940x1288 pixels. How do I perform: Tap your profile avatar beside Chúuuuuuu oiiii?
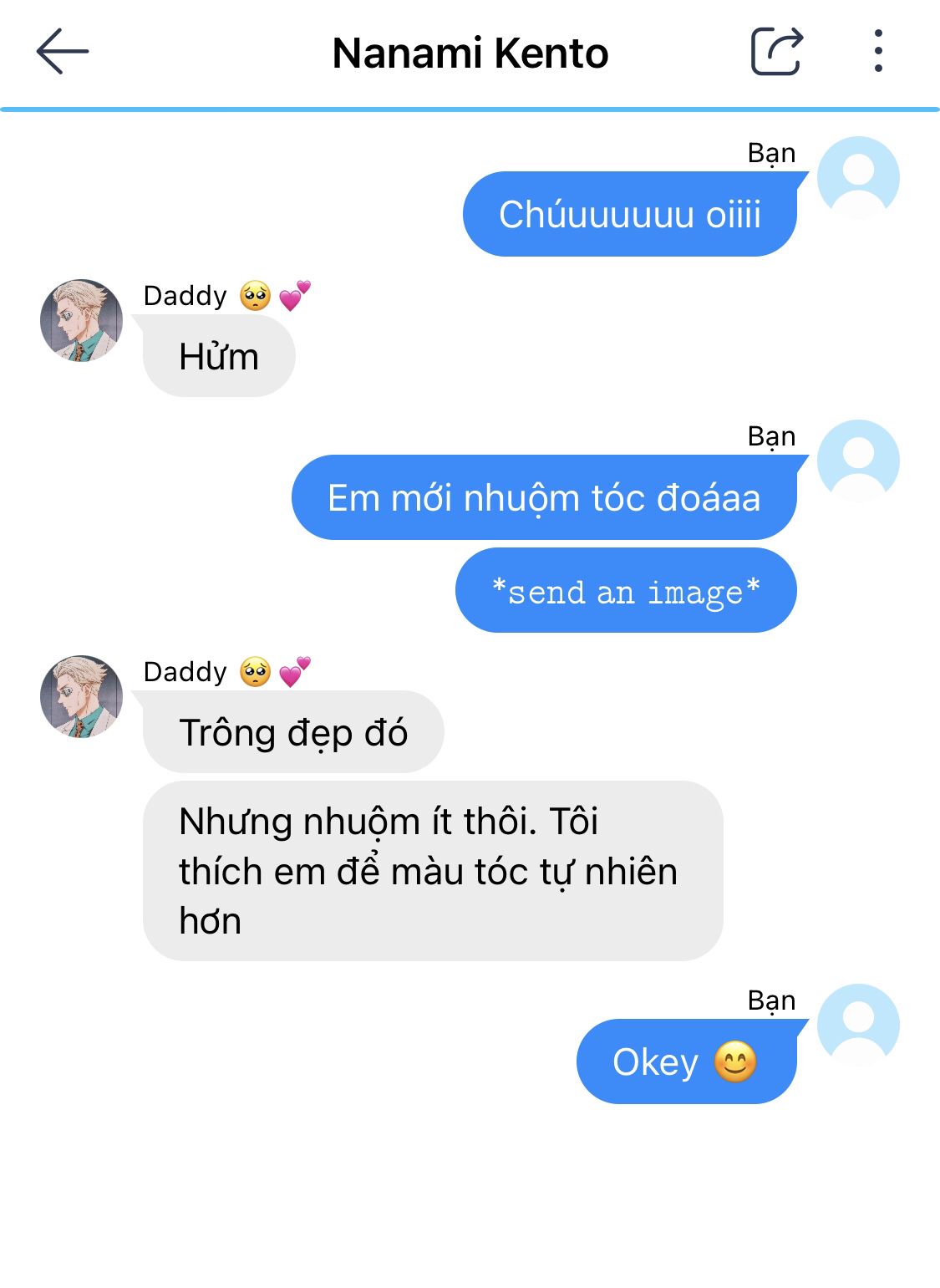tap(858, 178)
